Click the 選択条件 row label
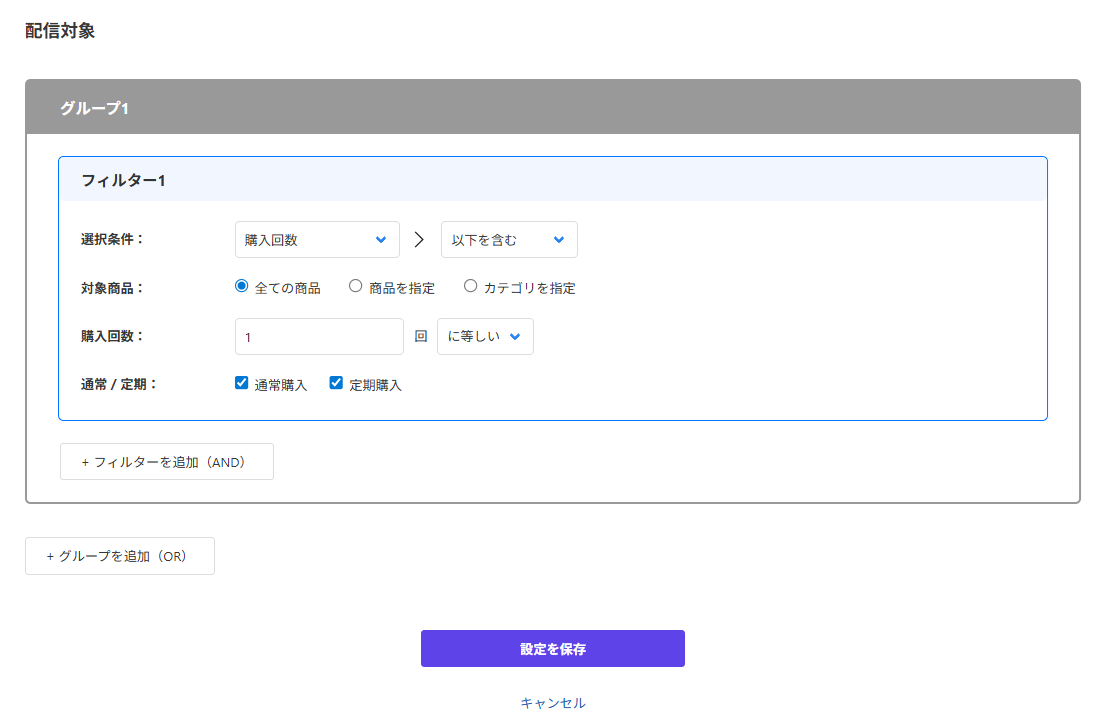 pyautogui.click(x=112, y=240)
